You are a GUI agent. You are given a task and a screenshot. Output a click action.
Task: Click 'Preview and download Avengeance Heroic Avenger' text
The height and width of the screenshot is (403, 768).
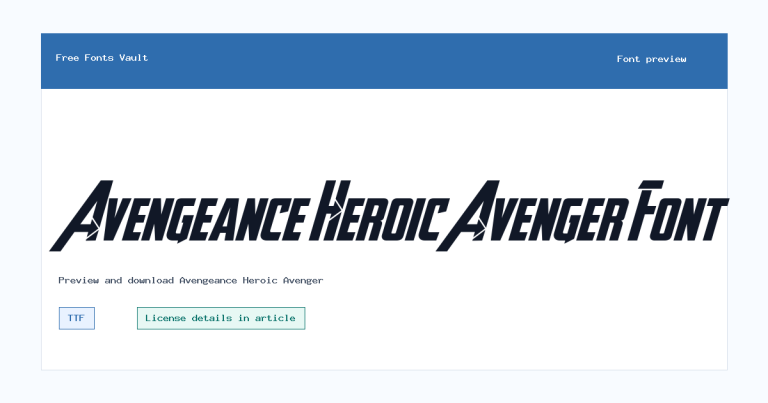coord(191,281)
